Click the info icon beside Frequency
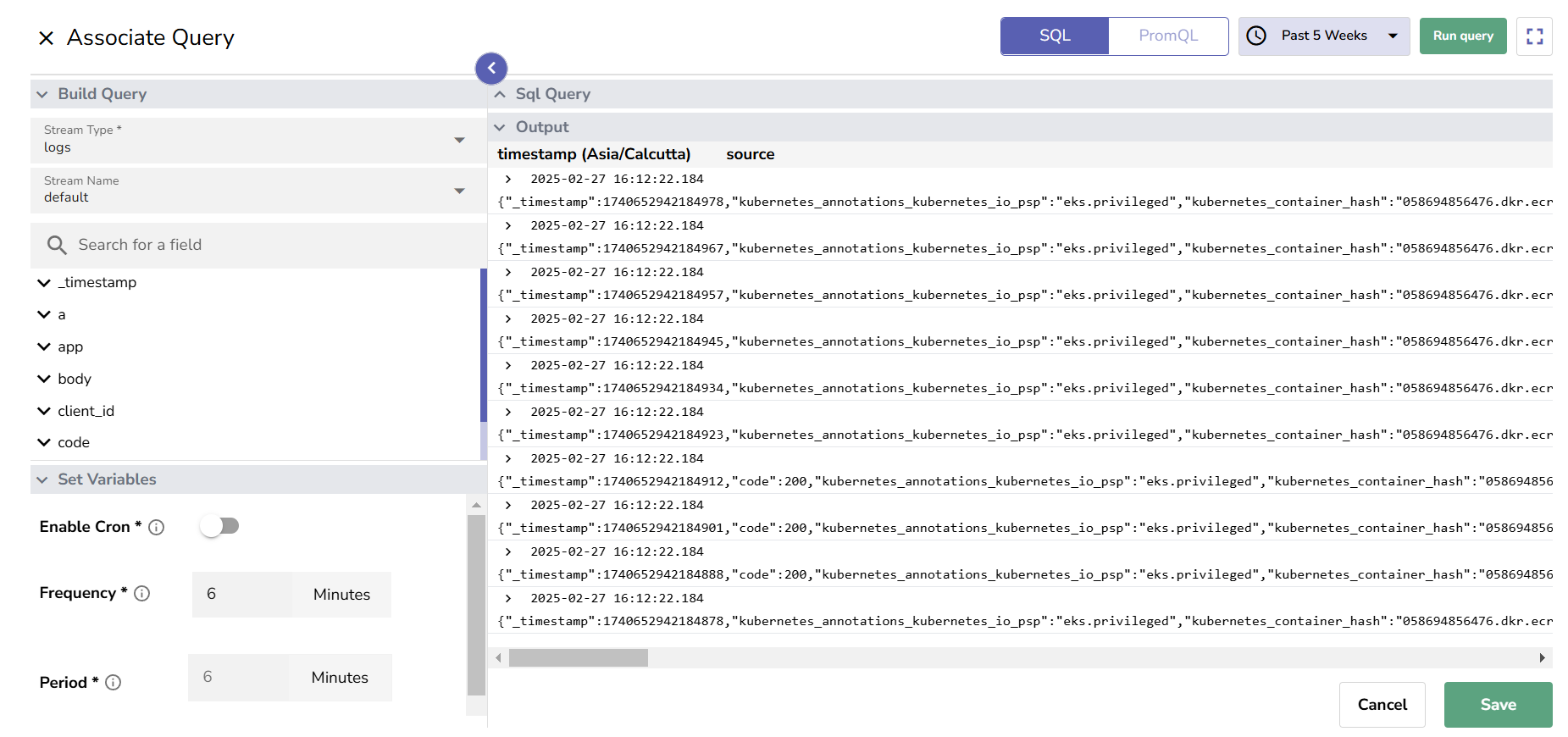1568x737 pixels. click(142, 594)
